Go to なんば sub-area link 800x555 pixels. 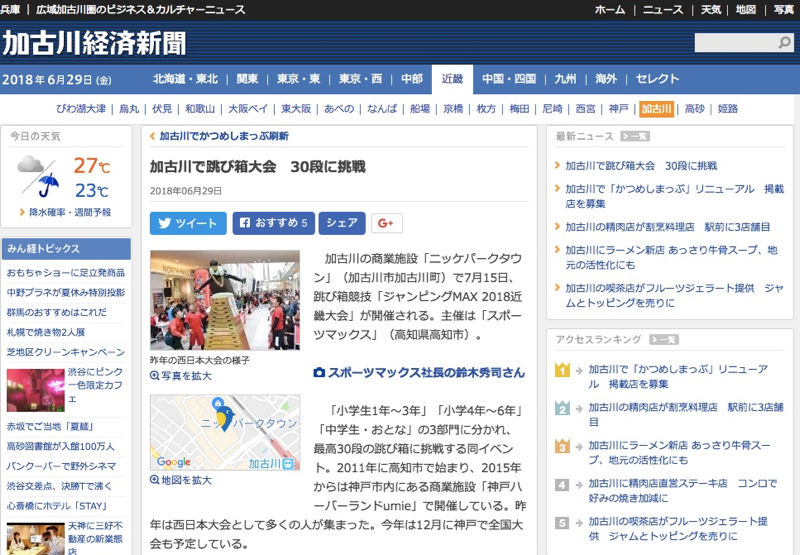(x=382, y=109)
